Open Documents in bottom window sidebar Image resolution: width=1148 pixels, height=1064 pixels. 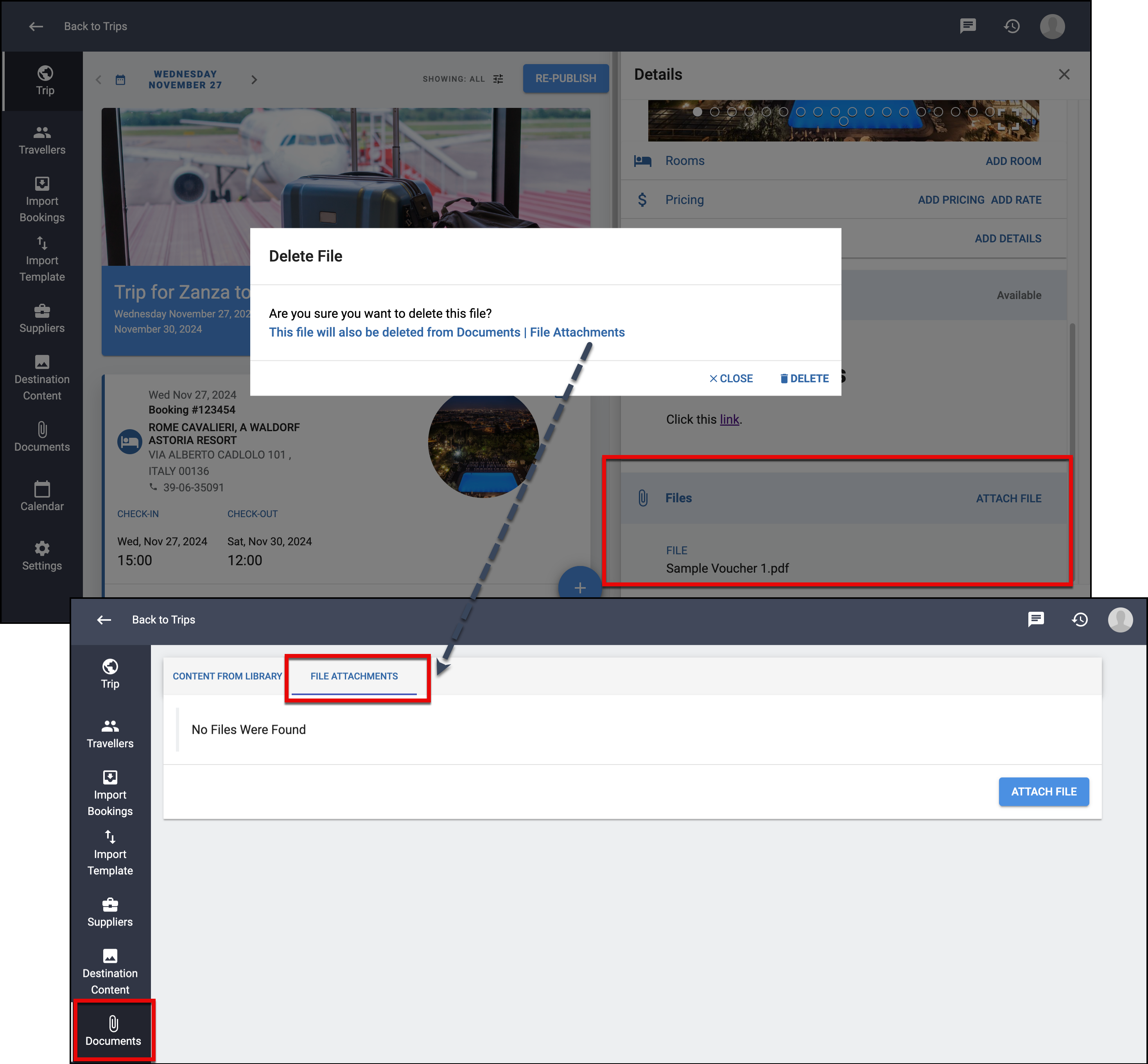click(x=113, y=1031)
